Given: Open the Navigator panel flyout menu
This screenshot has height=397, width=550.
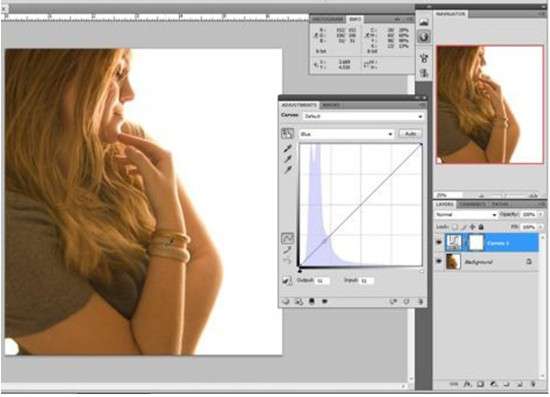Looking at the screenshot, I should pyautogui.click(x=542, y=14).
